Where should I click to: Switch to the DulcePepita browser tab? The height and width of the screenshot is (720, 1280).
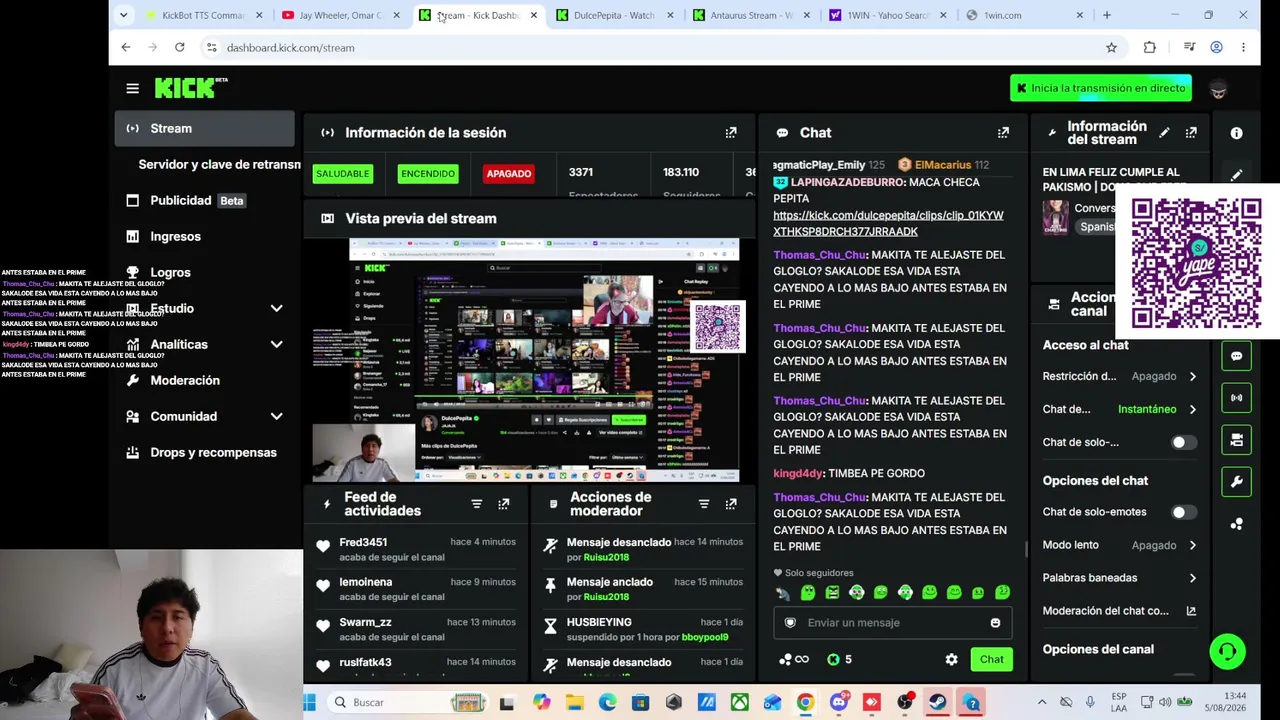click(614, 15)
